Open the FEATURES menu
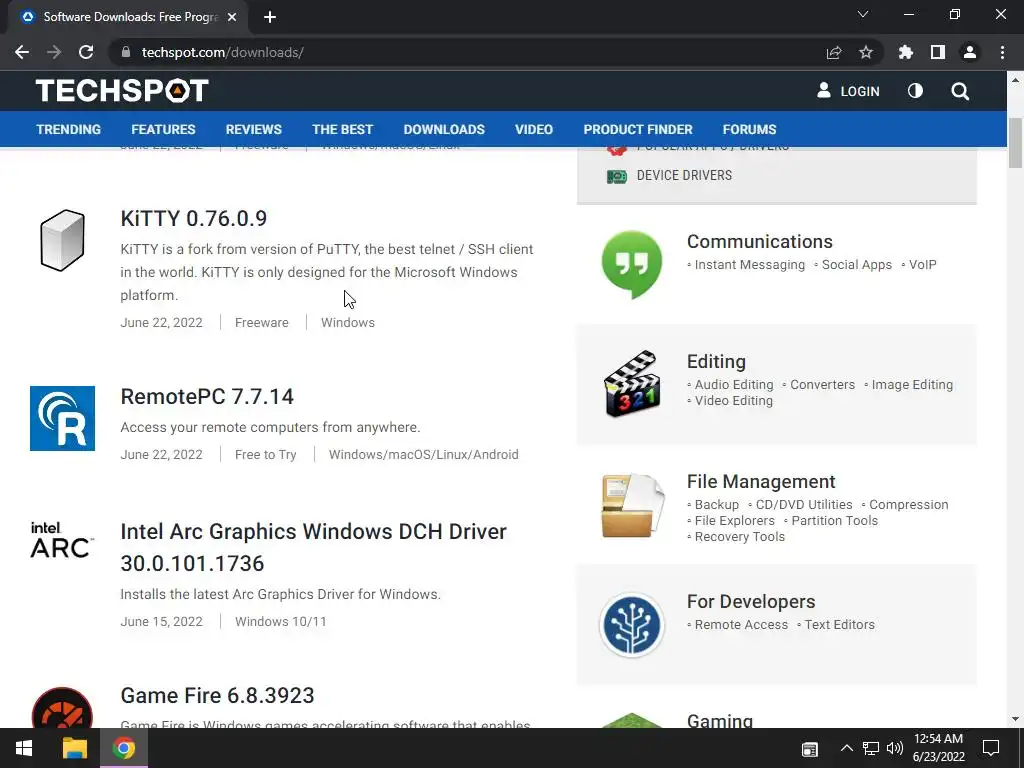The height and width of the screenshot is (768, 1024). point(163,129)
